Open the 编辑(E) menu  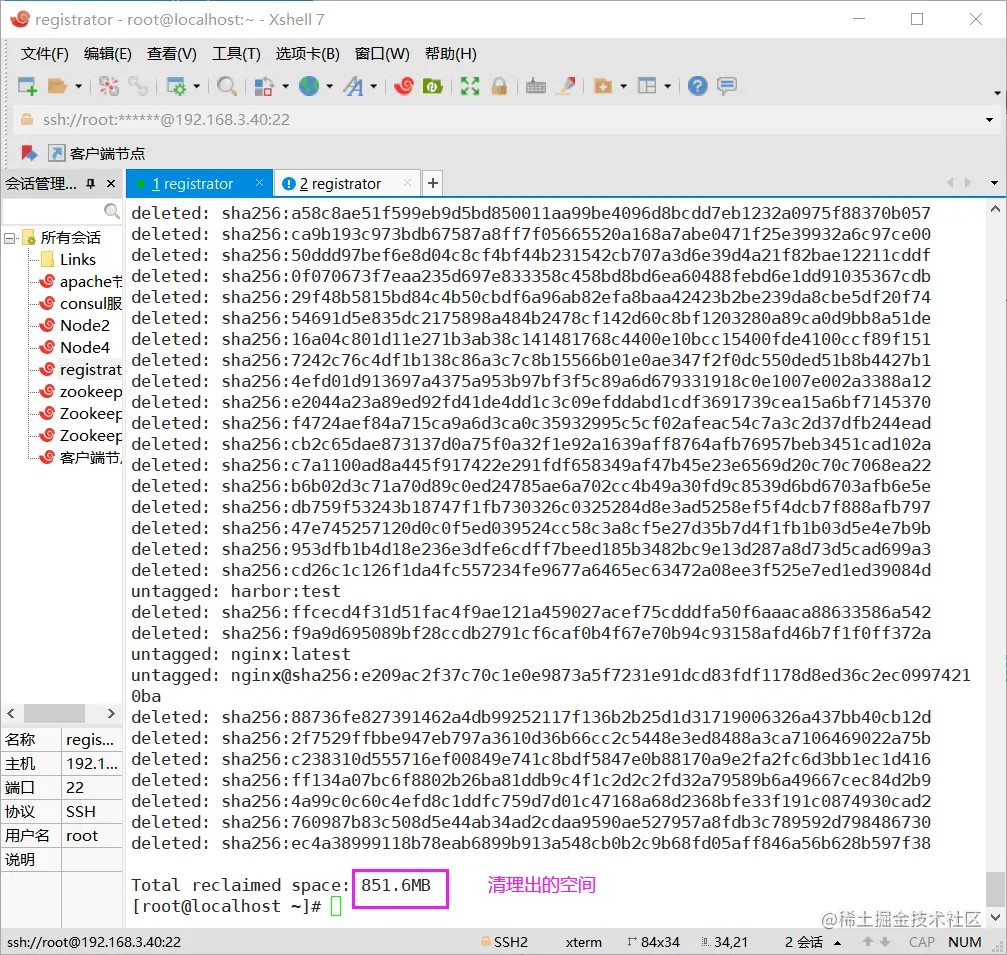(107, 54)
